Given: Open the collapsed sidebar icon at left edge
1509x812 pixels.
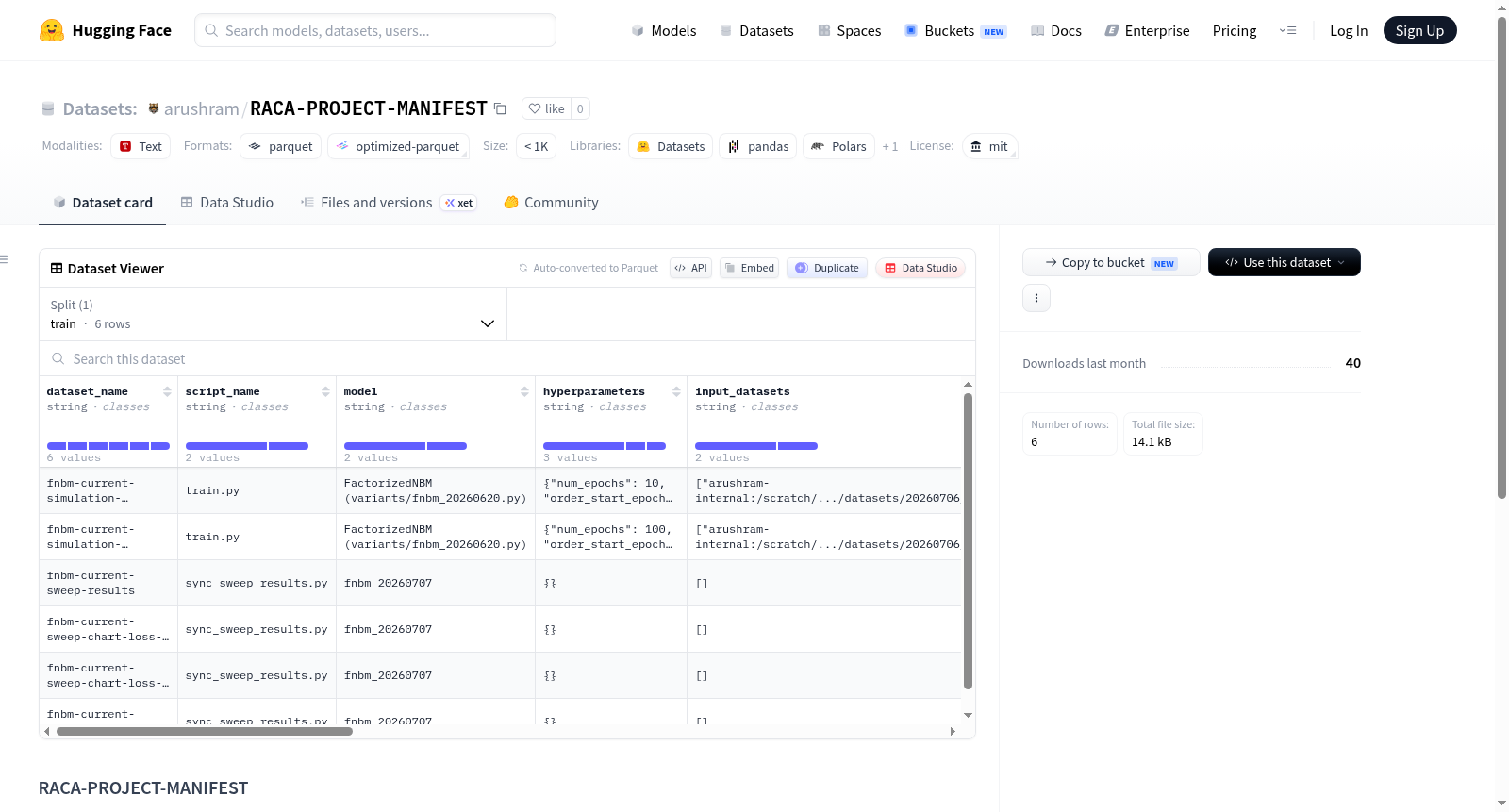Looking at the screenshot, I should [5, 259].
